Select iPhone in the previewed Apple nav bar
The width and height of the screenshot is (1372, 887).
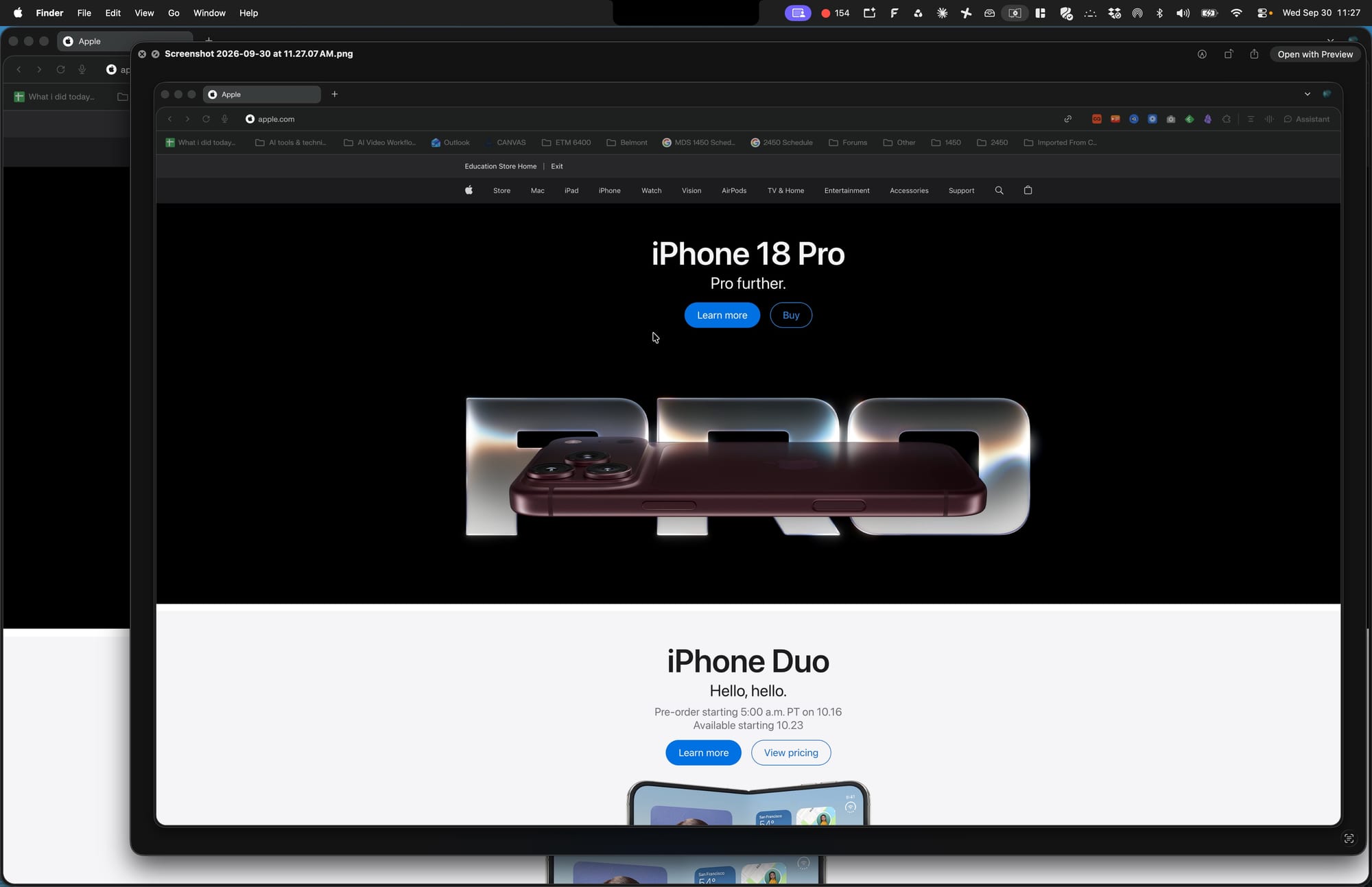[x=609, y=191]
